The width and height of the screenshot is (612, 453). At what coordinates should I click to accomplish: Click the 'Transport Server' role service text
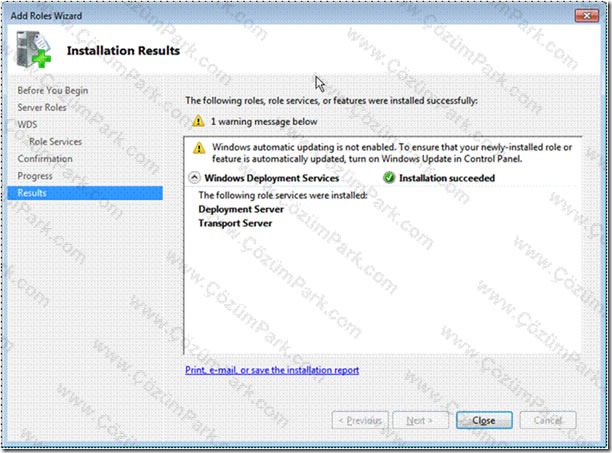click(x=235, y=223)
